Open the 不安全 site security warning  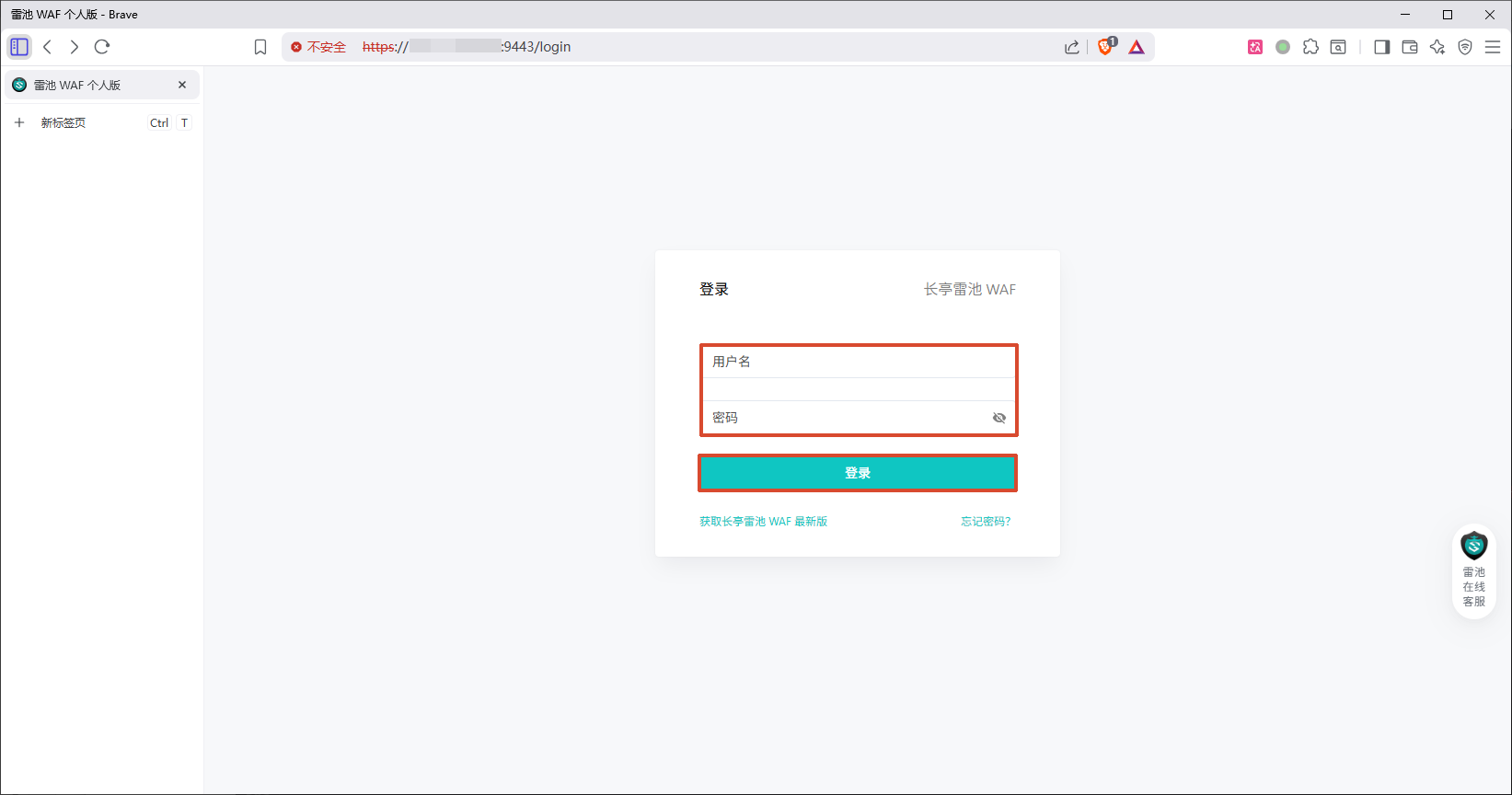point(318,47)
